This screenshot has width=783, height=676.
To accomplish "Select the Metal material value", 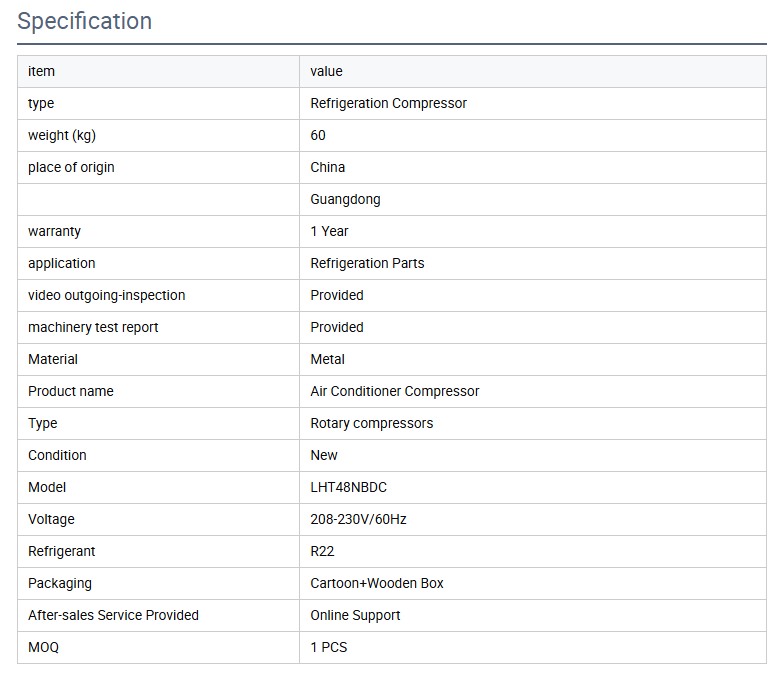I will [x=327, y=359].
